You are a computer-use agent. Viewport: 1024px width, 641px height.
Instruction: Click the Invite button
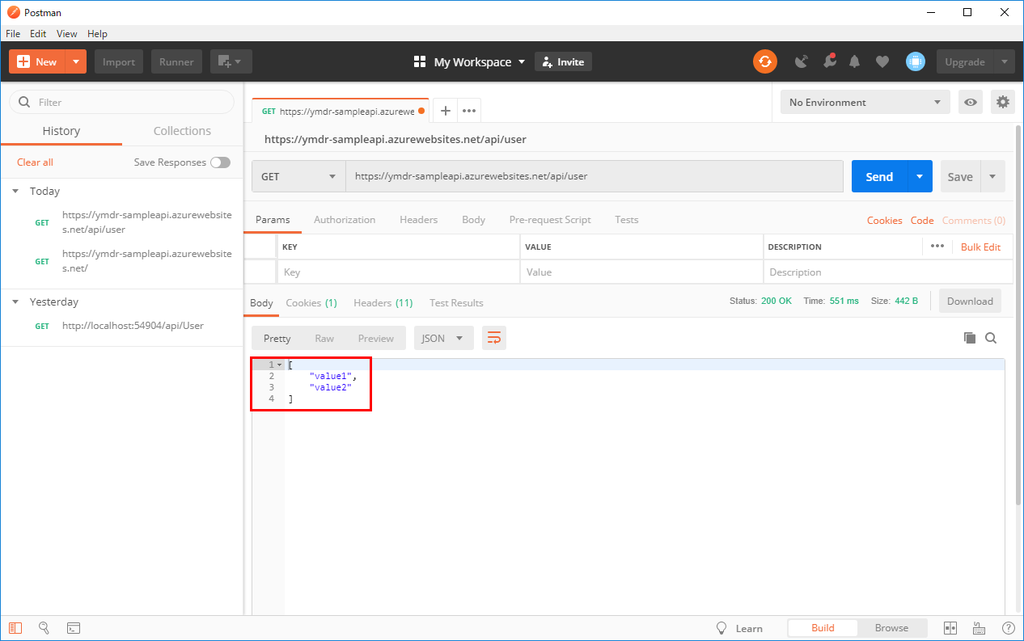[x=563, y=62]
